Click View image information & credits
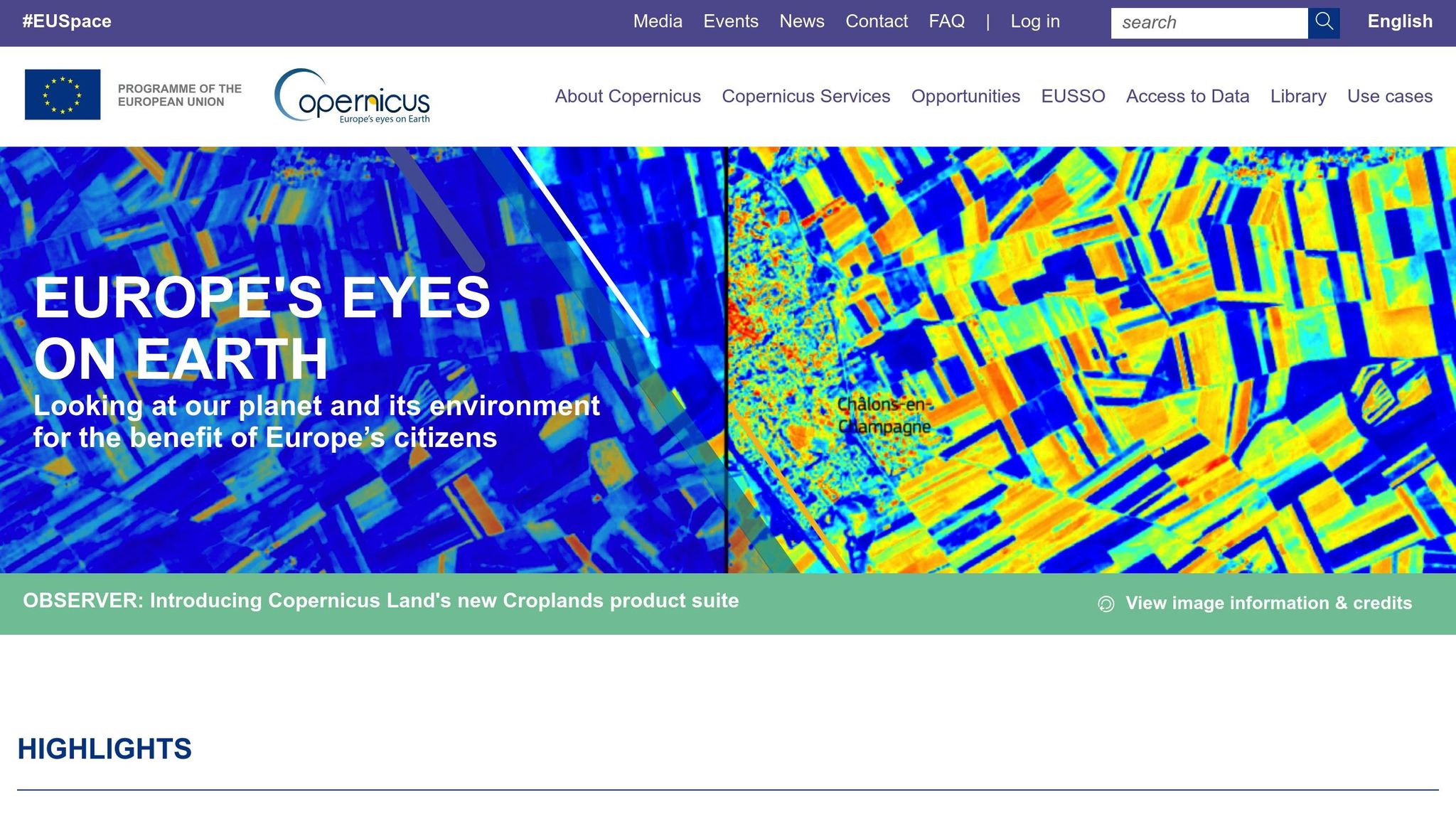 click(1268, 603)
